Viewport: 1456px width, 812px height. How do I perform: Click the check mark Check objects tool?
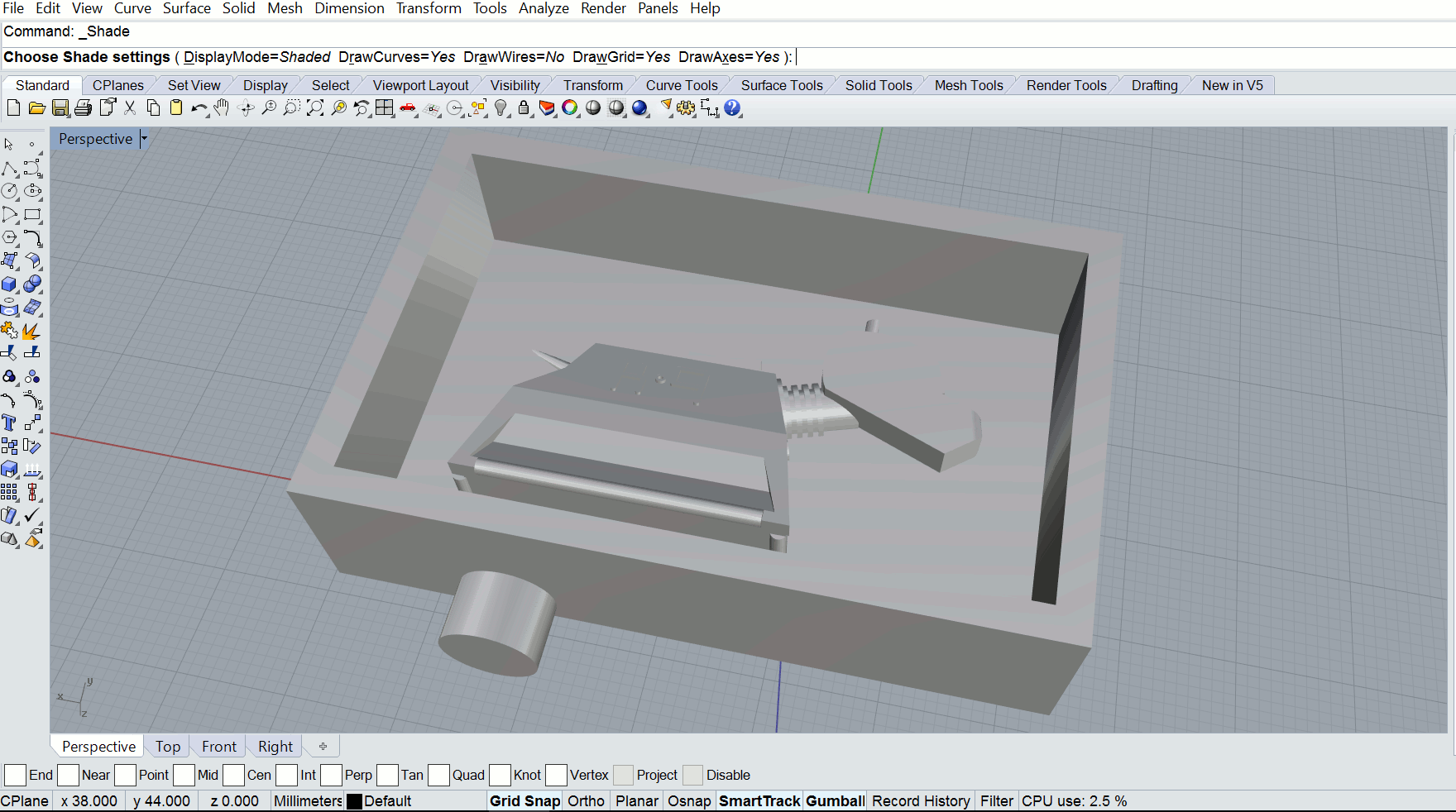(32, 515)
